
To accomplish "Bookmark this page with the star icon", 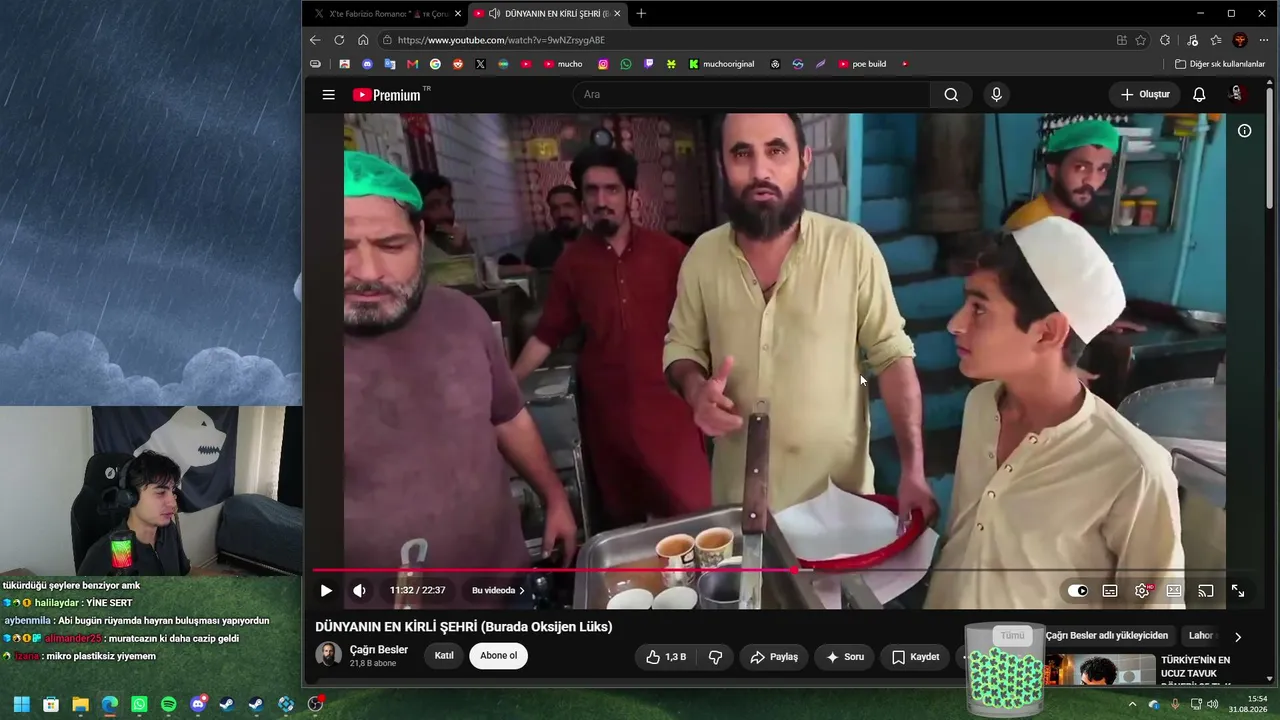I will coord(1140,40).
